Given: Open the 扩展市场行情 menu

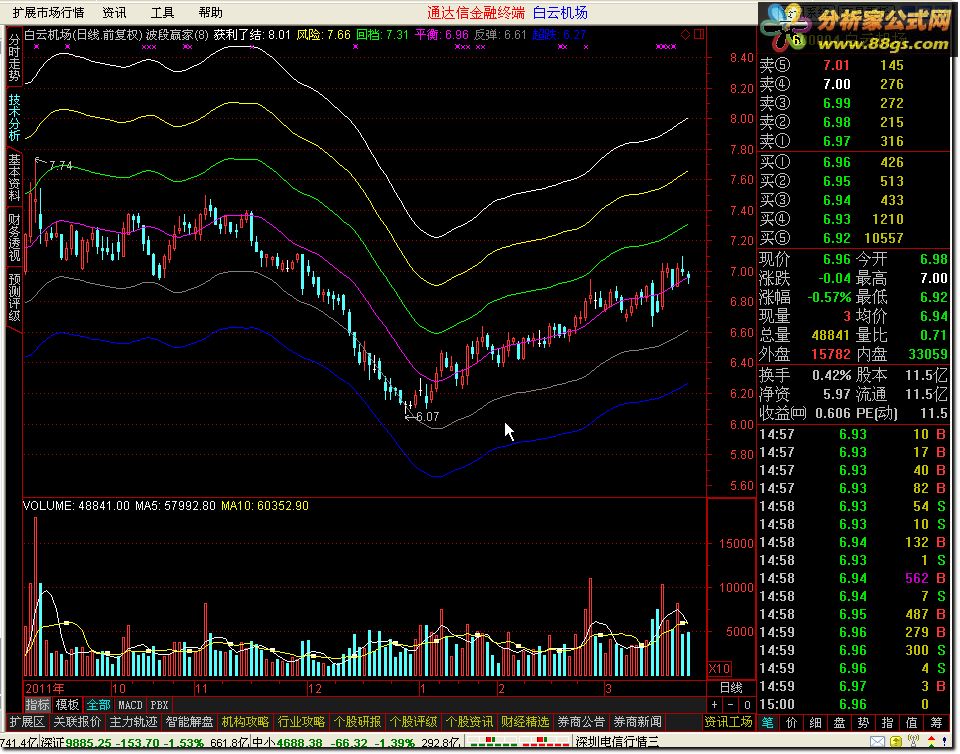Looking at the screenshot, I should point(48,12).
